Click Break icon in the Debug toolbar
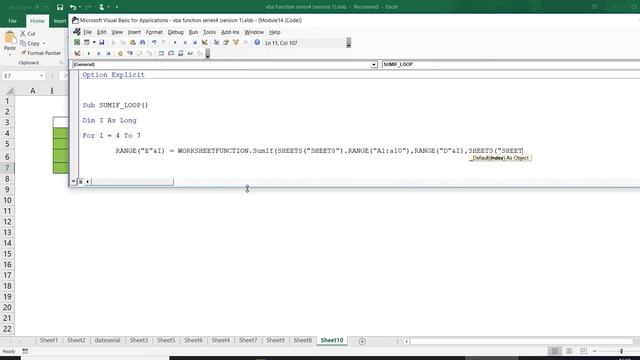The height and width of the screenshot is (360, 640). (x=98, y=53)
